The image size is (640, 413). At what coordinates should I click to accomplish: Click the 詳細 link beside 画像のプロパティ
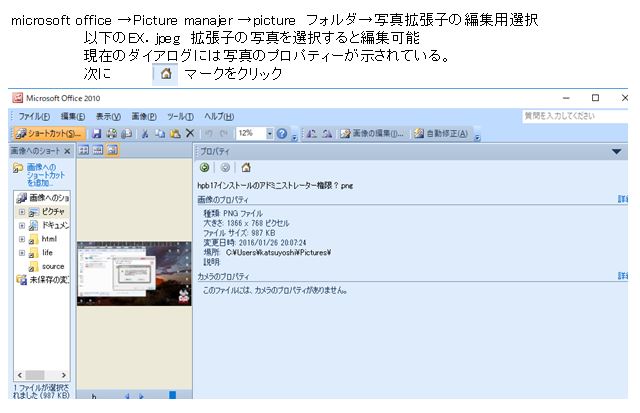coord(622,199)
